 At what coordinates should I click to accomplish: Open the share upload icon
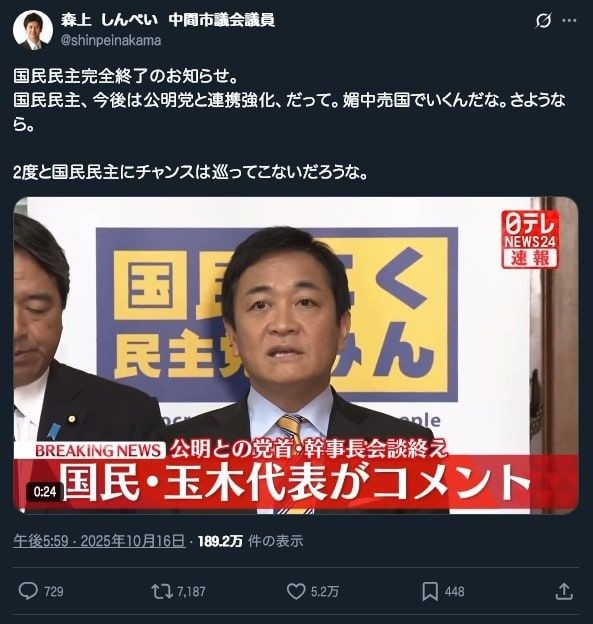[564, 591]
